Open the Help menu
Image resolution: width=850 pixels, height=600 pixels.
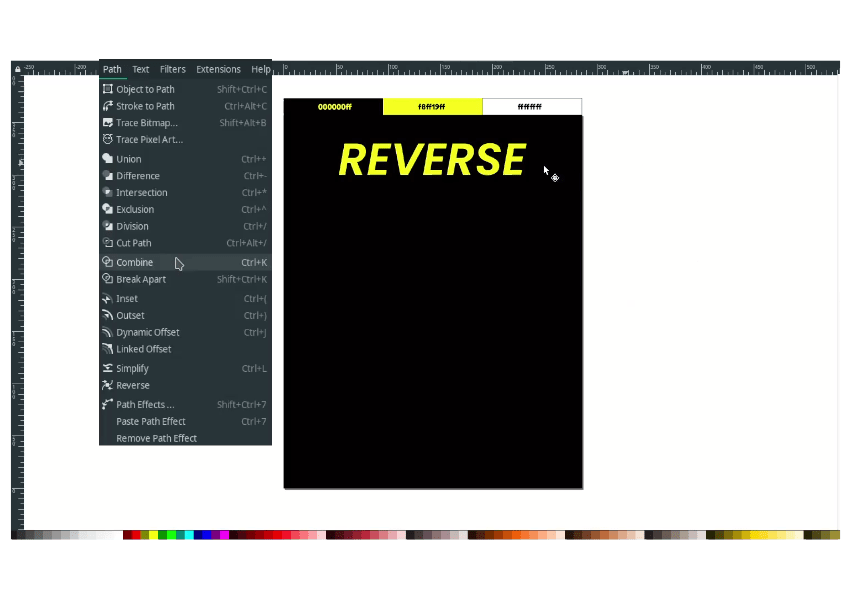tap(260, 69)
